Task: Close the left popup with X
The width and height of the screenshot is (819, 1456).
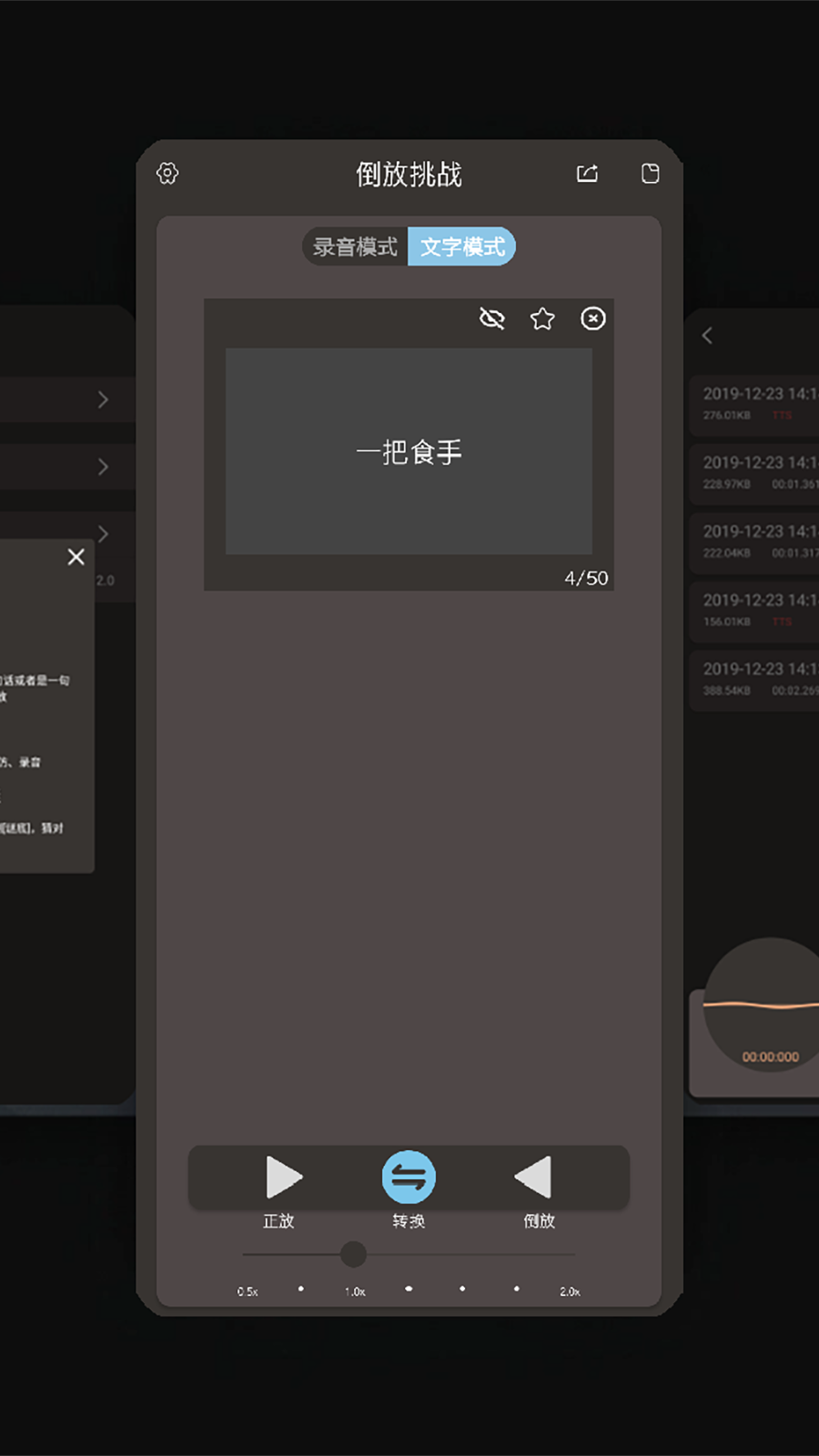Action: [x=76, y=557]
